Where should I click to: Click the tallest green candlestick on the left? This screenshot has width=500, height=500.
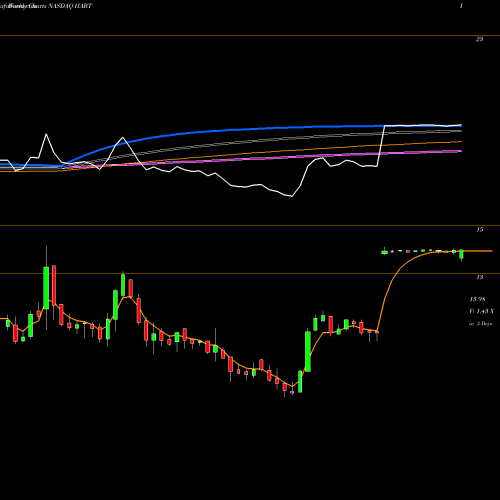(x=46, y=288)
